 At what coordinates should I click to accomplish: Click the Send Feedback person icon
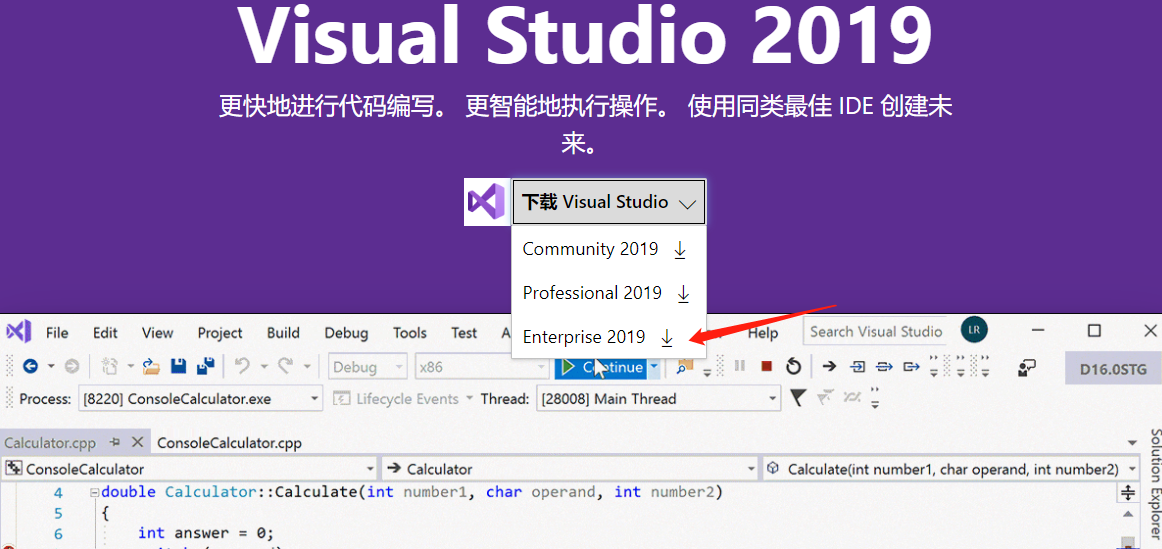(1027, 367)
